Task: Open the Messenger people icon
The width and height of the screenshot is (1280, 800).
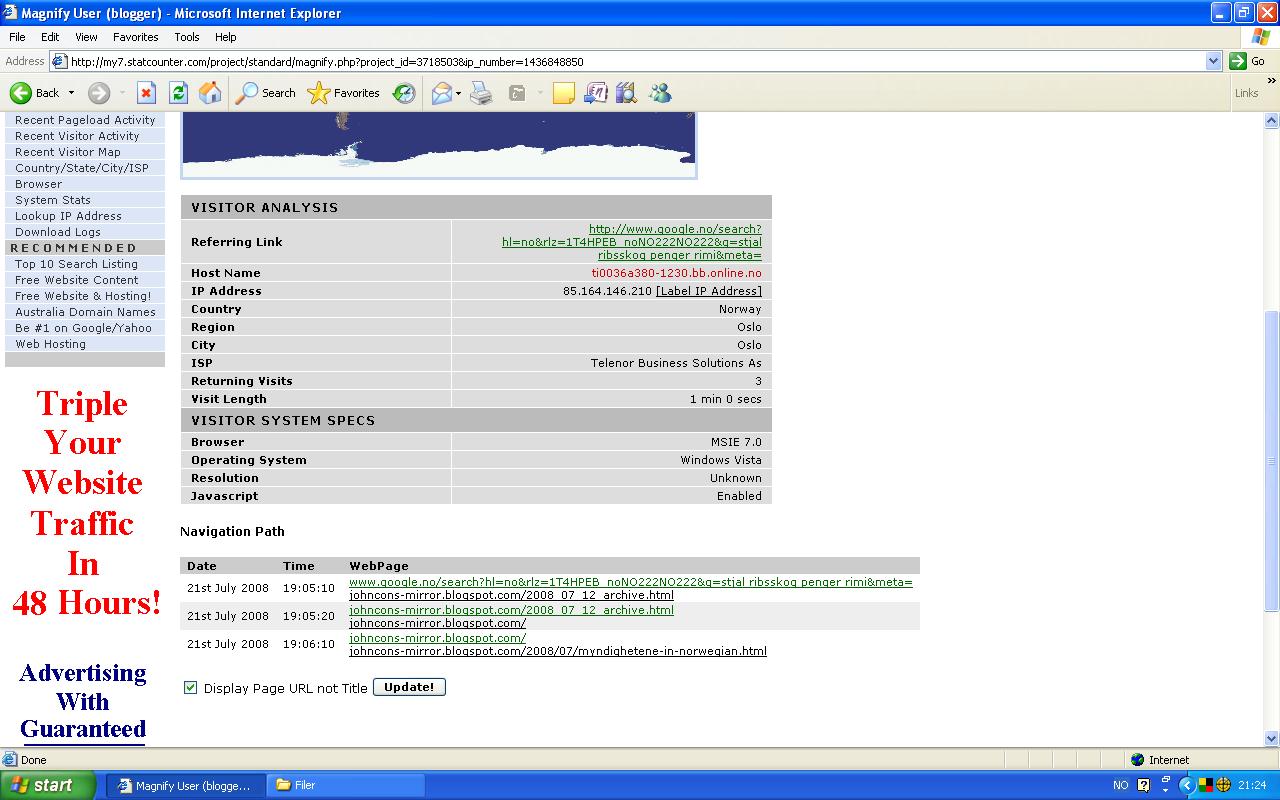Action: click(x=660, y=93)
